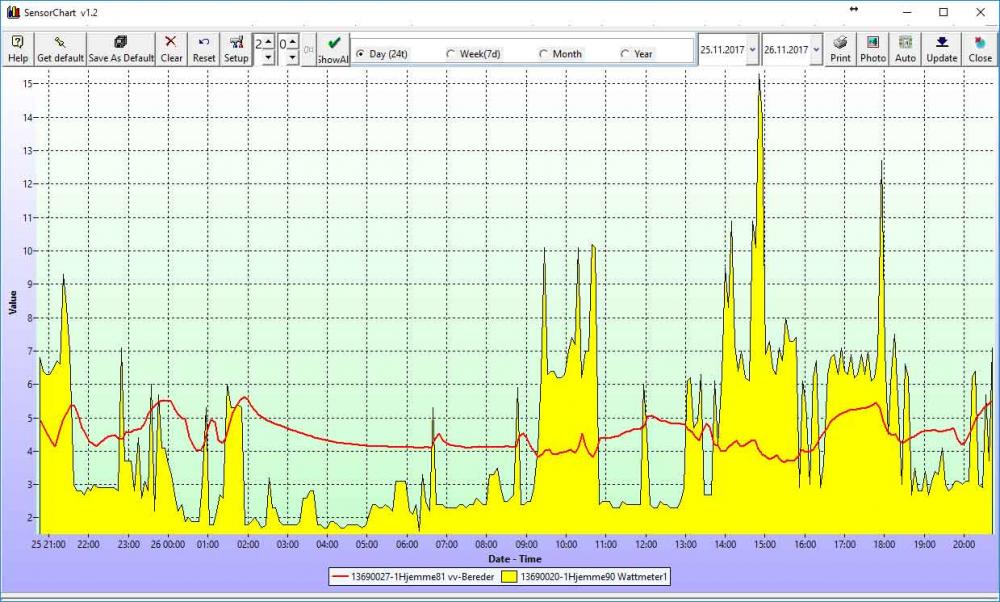Click the ShowAll checkmark button

point(333,49)
